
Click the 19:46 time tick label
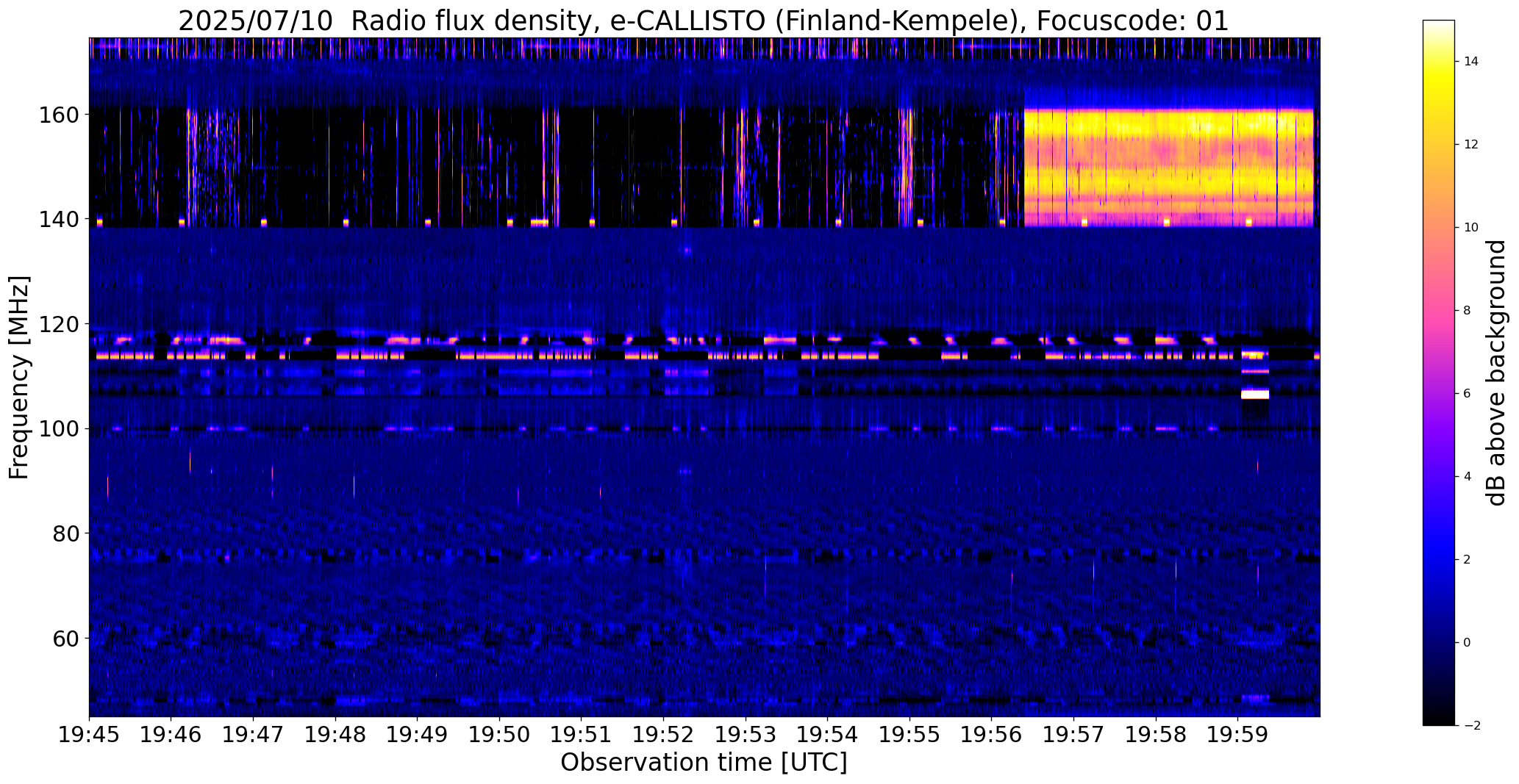tap(171, 736)
